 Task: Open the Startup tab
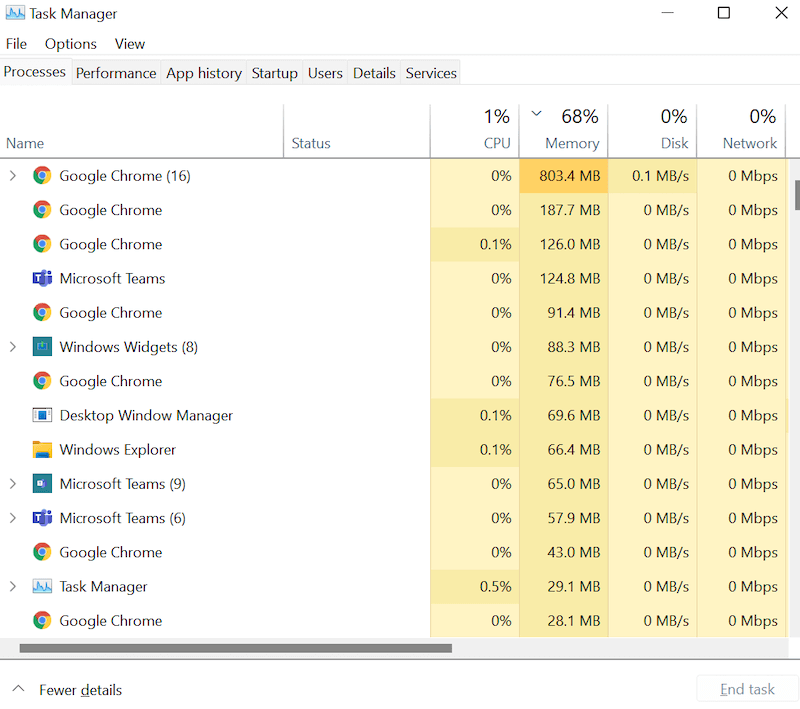point(274,73)
